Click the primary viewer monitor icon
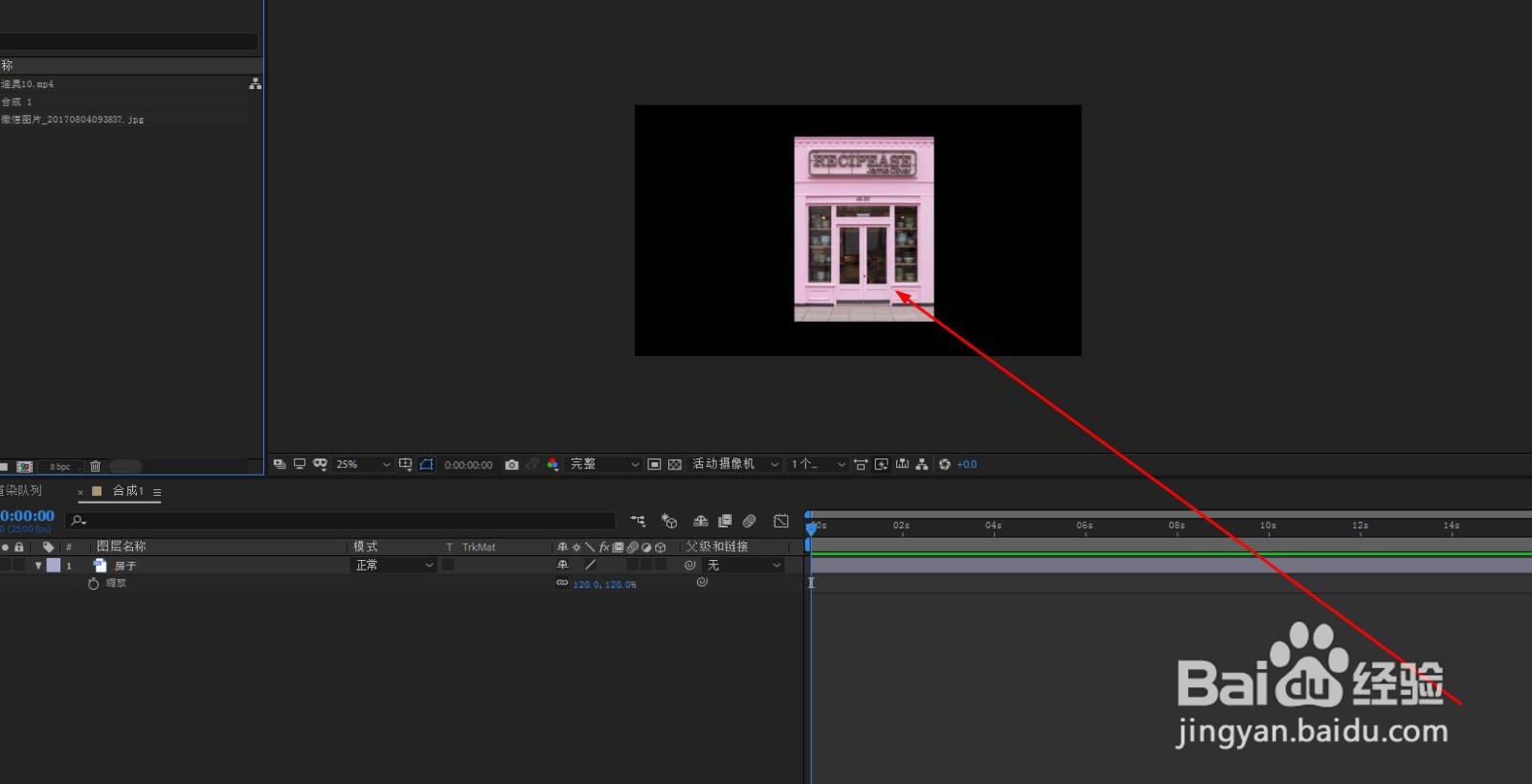Screen dimensions: 1532x784 pos(300,464)
